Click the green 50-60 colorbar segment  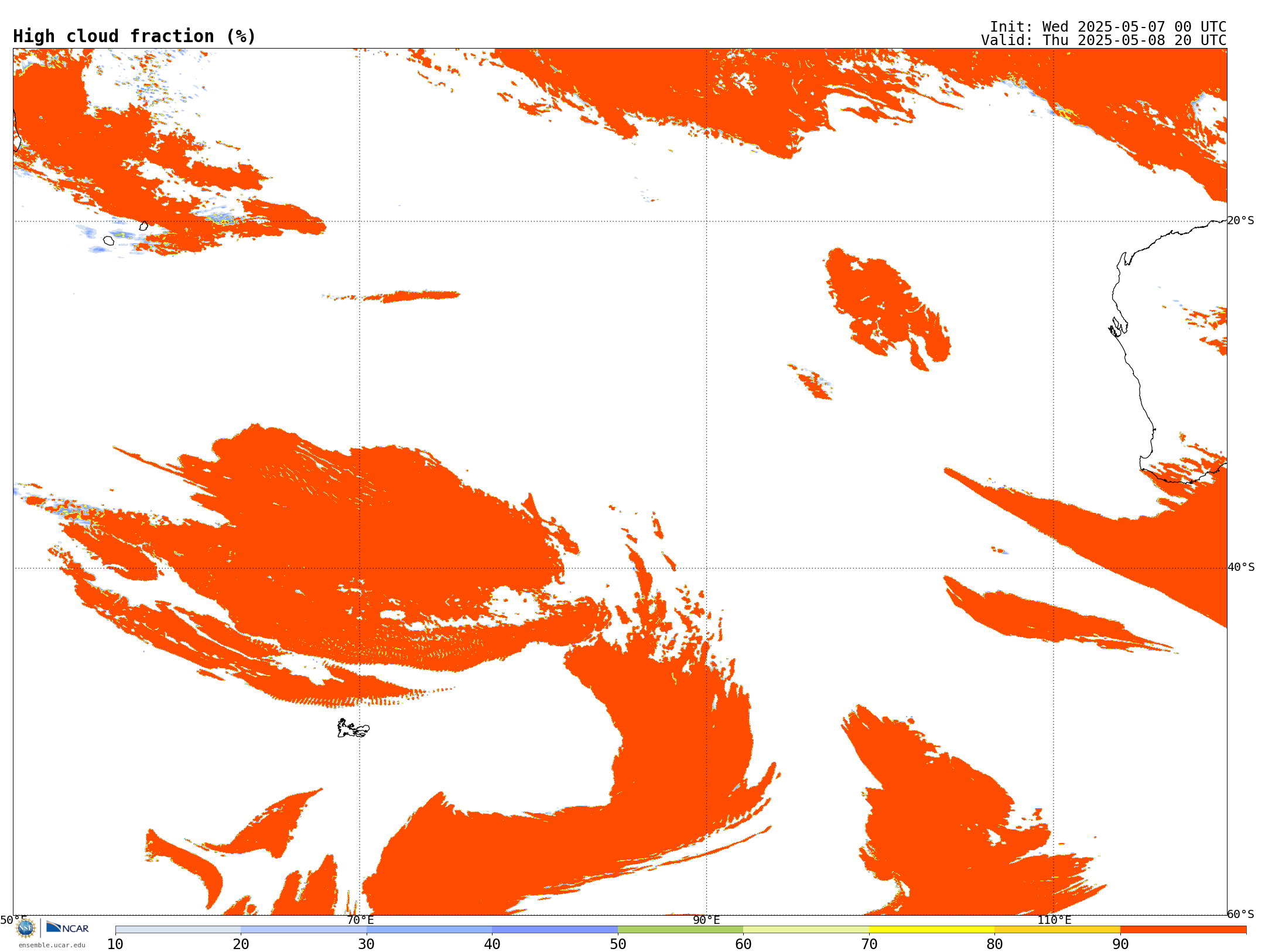pyautogui.click(x=681, y=929)
